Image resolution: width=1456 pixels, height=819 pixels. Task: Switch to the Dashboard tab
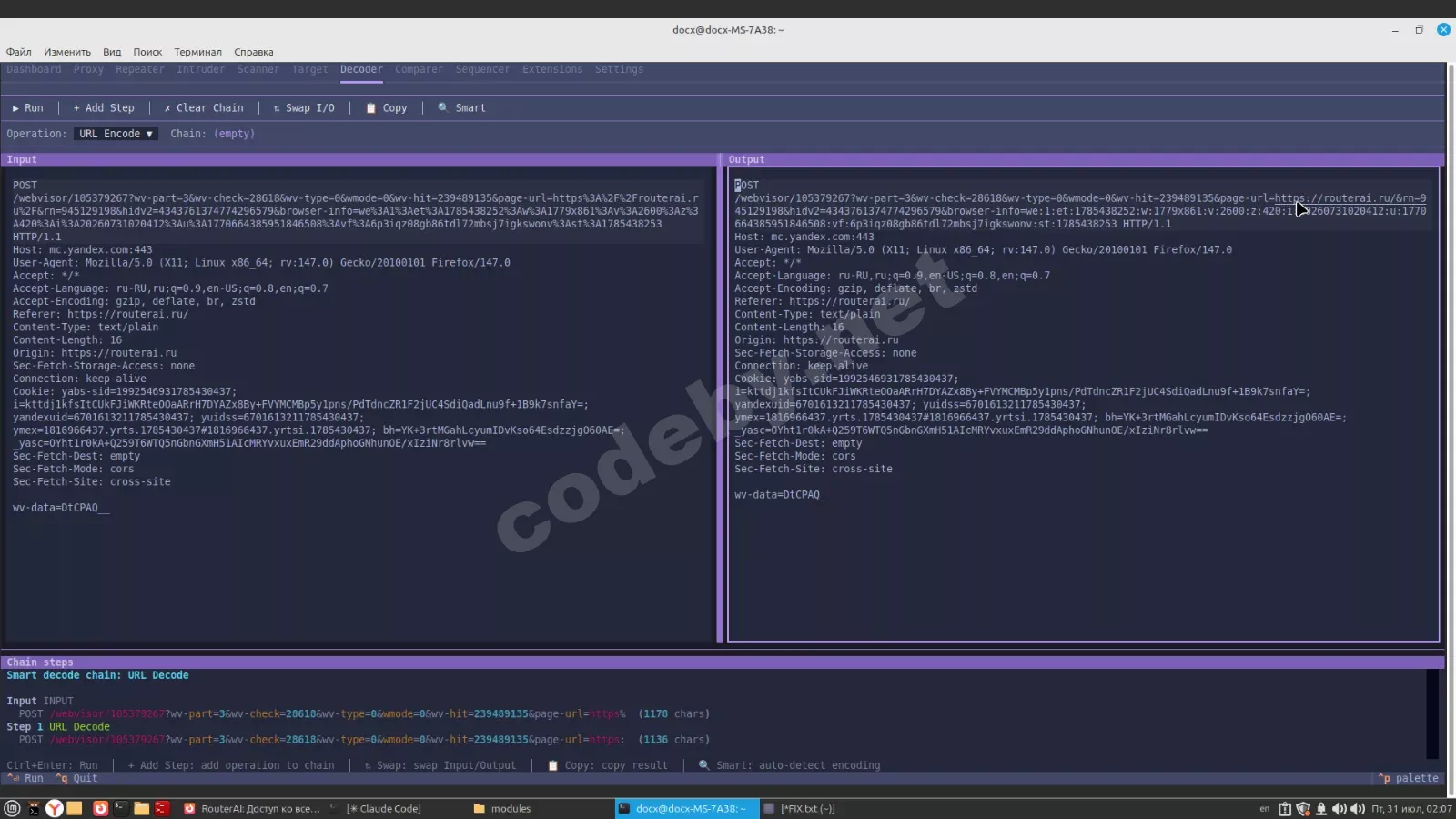(34, 69)
